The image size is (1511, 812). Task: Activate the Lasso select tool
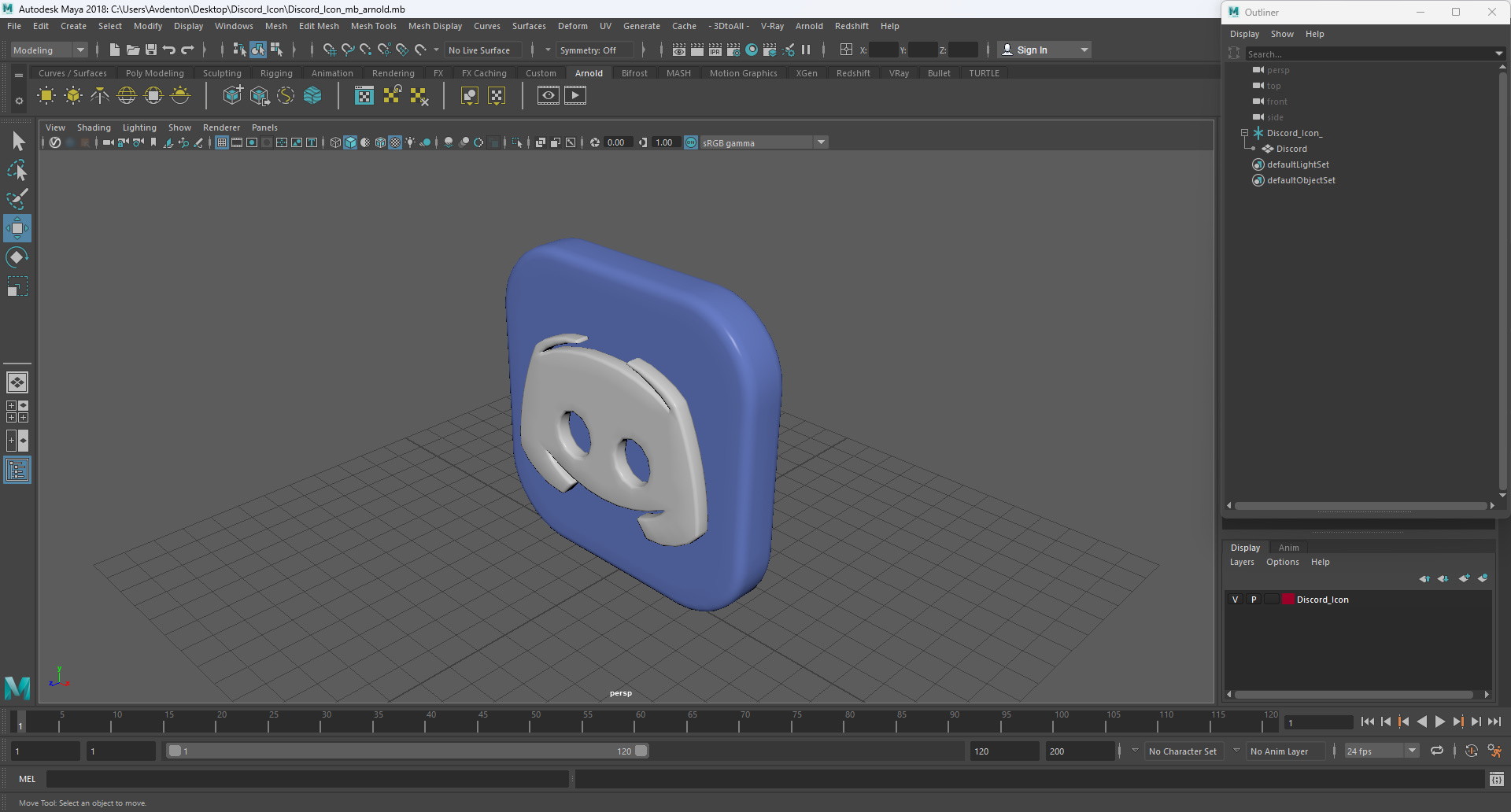pyautogui.click(x=17, y=170)
